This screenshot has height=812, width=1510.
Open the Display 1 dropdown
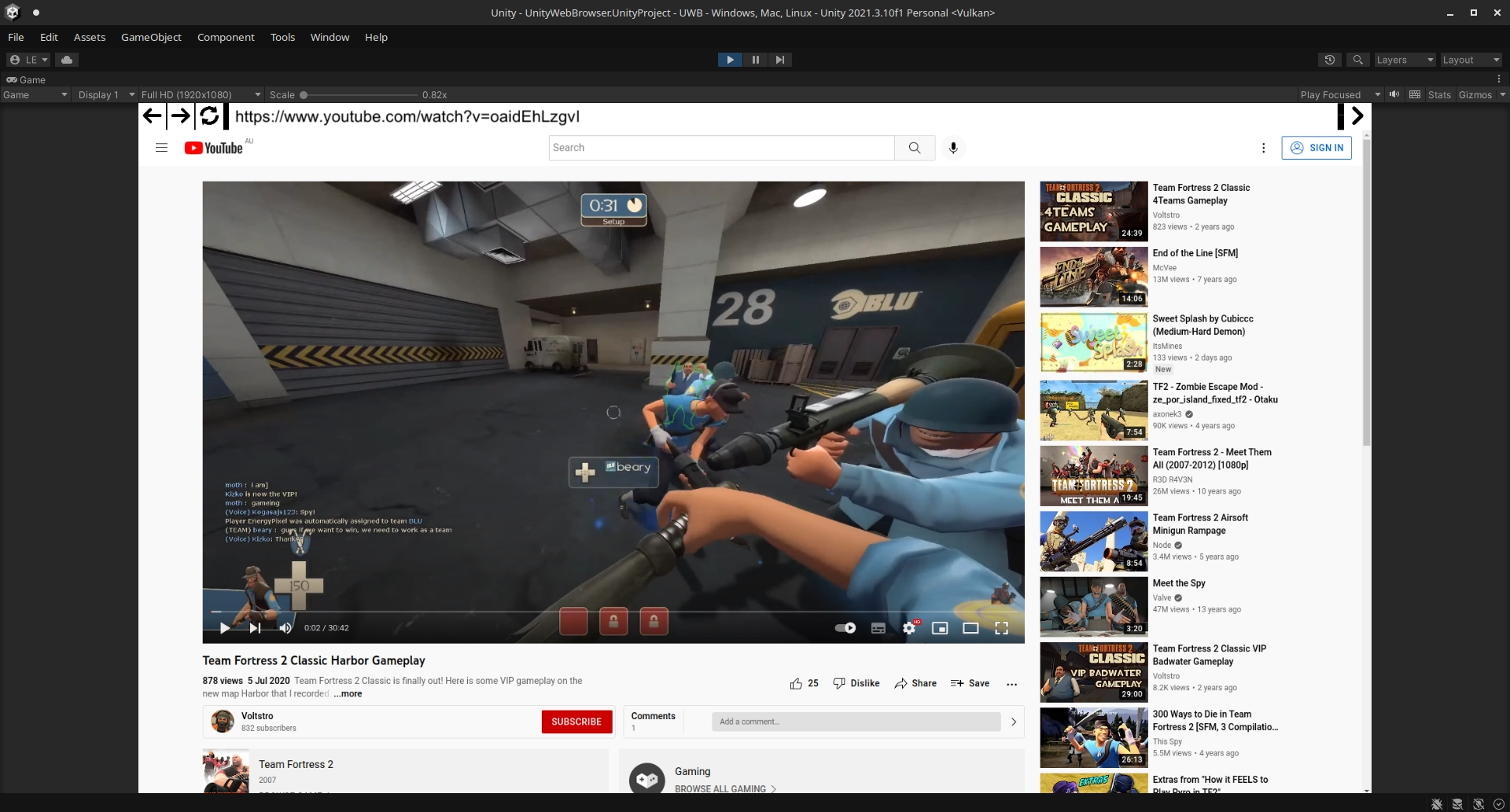tap(106, 95)
